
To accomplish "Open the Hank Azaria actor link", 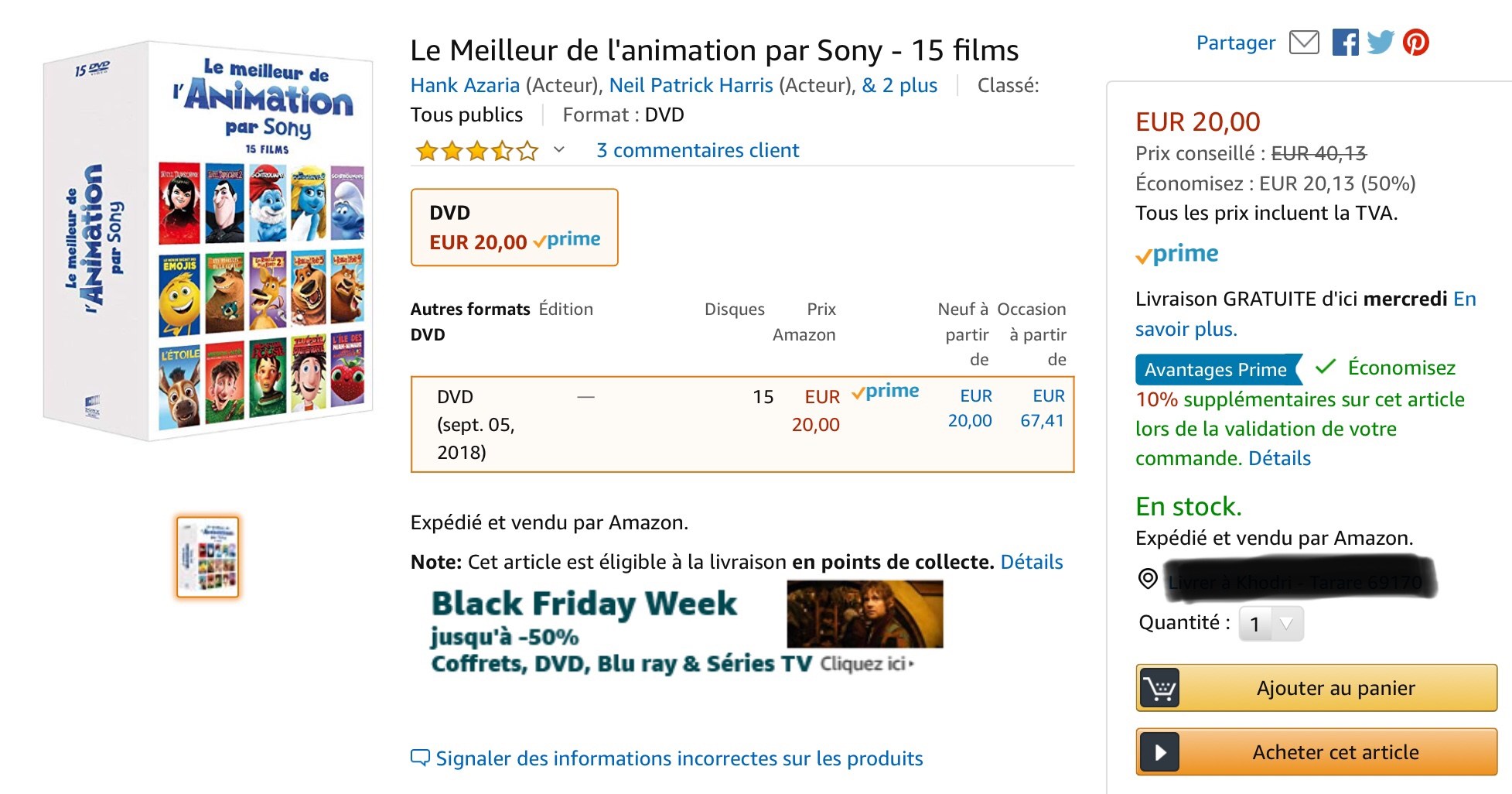I will [465, 85].
